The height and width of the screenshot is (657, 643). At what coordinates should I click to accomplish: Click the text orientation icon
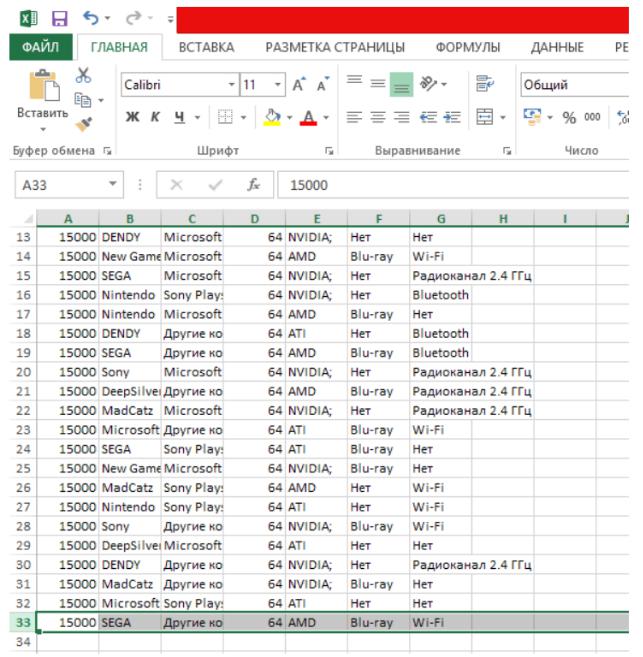pyautogui.click(x=428, y=83)
